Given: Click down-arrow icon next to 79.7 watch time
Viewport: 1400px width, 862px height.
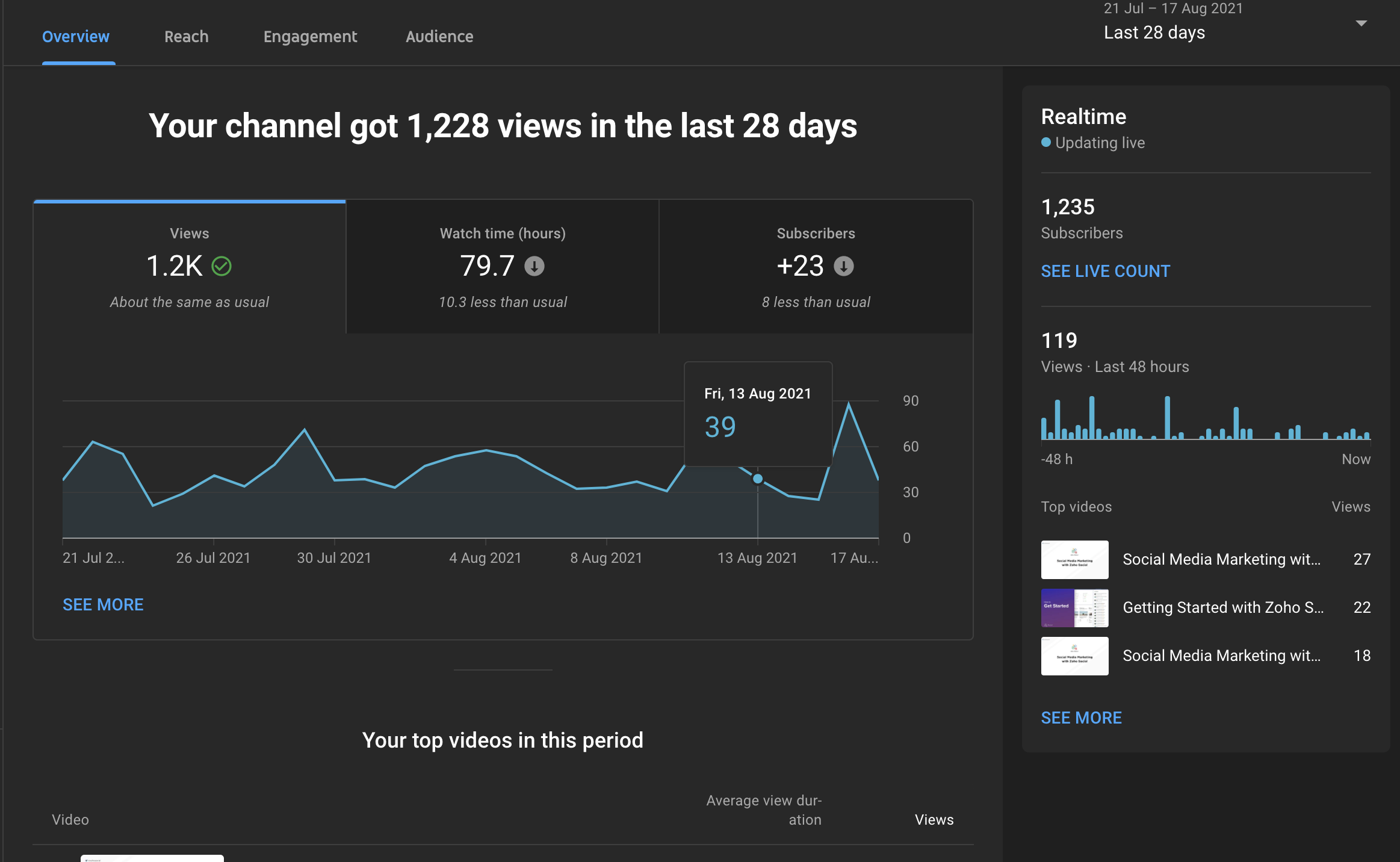Looking at the screenshot, I should tap(534, 266).
